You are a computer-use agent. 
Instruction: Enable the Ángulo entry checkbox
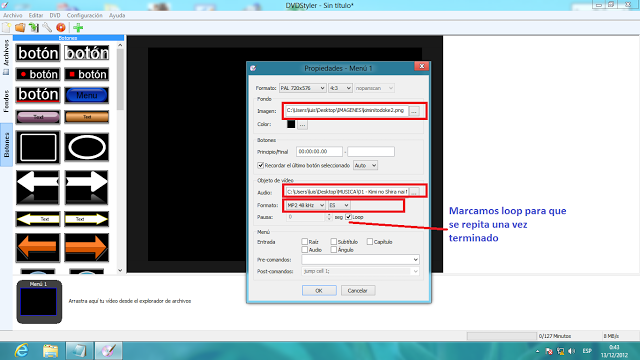click(x=333, y=249)
